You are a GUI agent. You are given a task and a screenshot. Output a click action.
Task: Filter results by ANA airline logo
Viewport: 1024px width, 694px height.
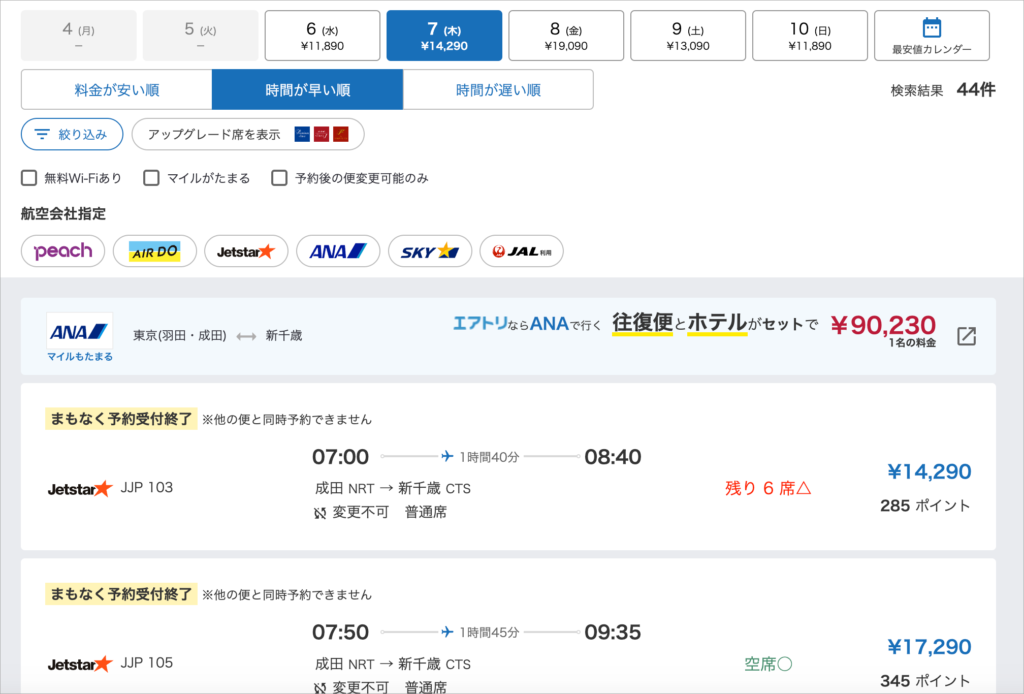pos(337,251)
